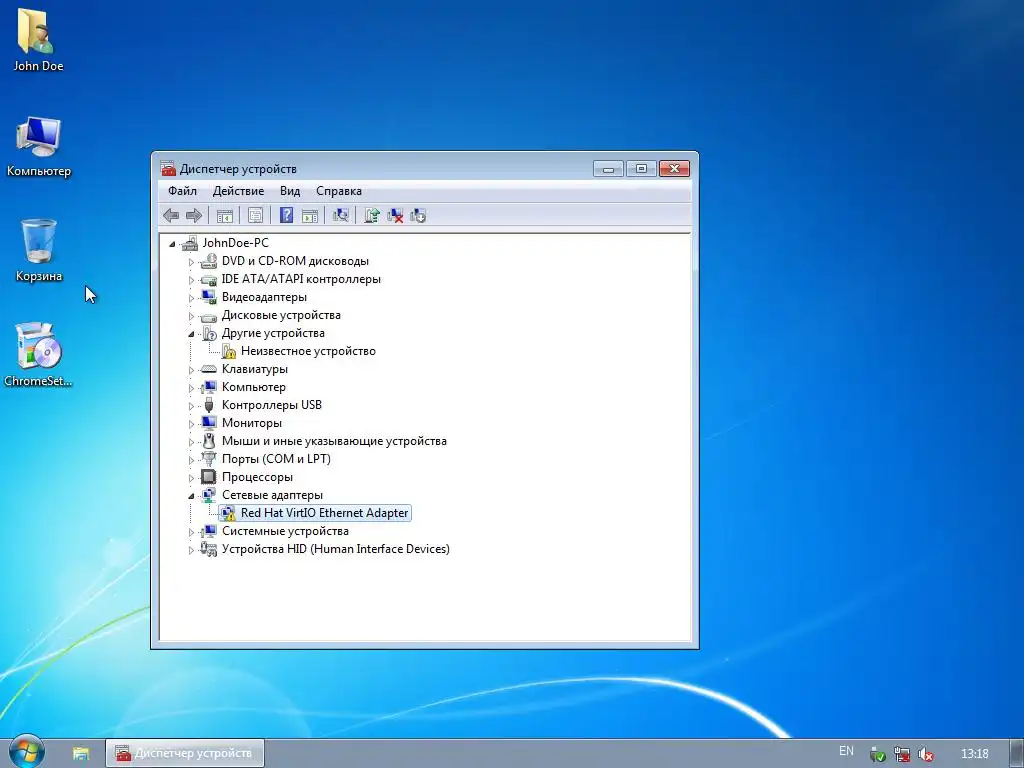
Task: Open the John Doe desktop folder
Action: [38, 39]
